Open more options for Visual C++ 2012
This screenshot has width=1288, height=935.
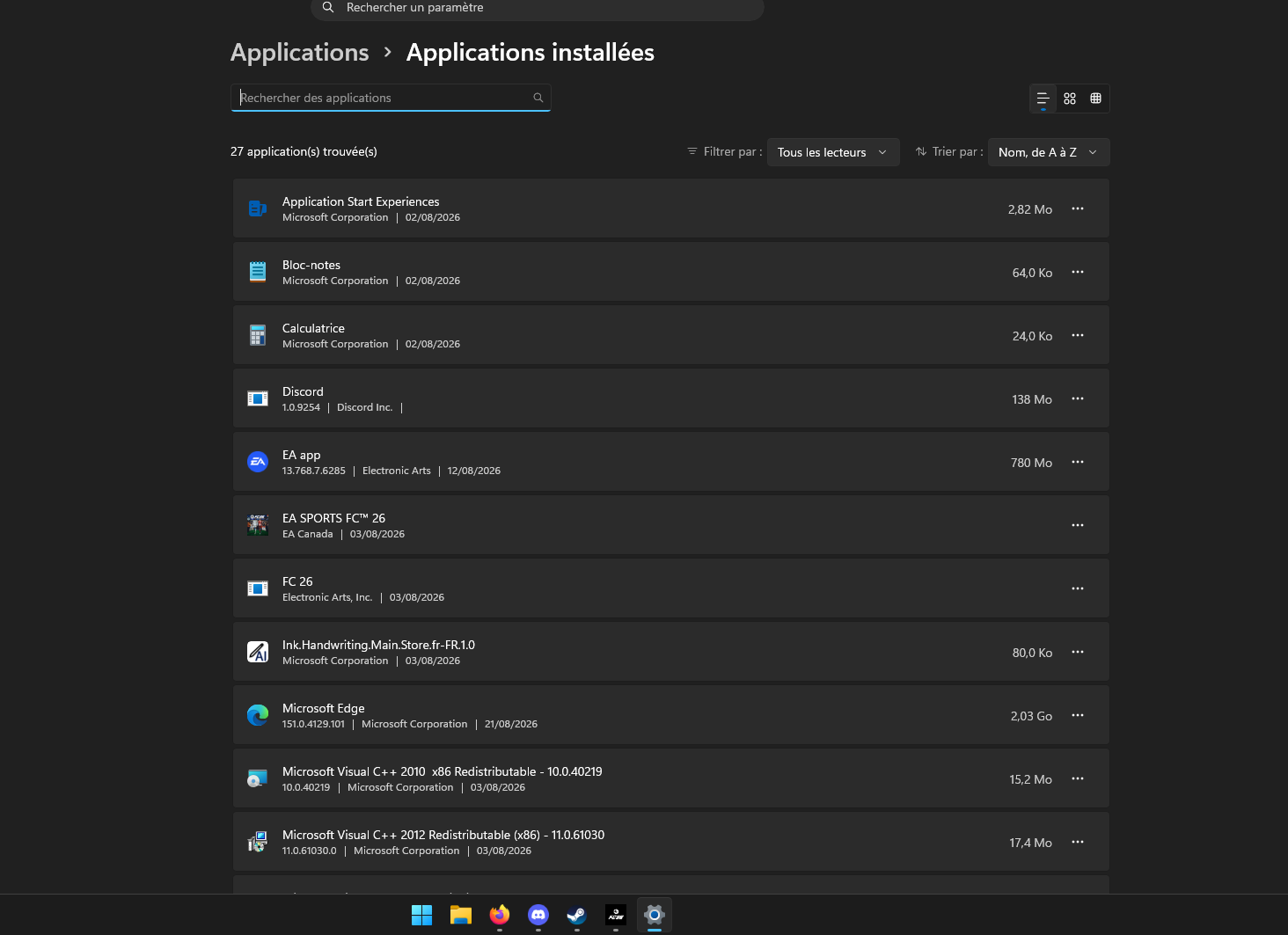point(1078,842)
